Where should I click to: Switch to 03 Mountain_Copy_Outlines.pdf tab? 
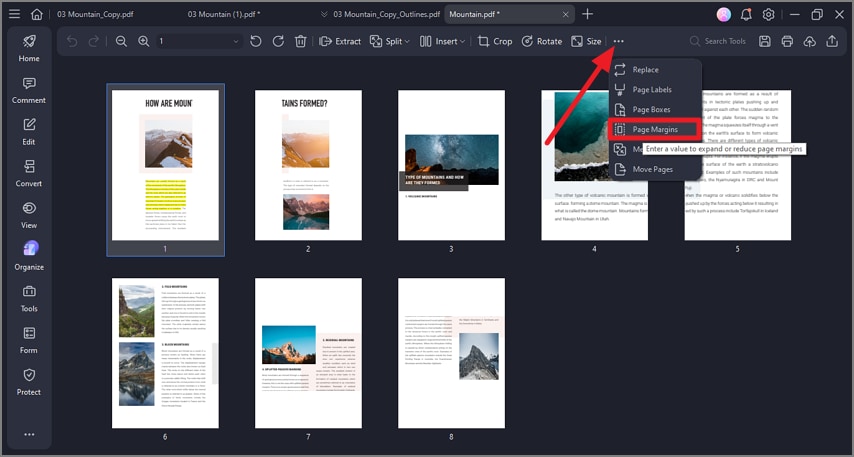pos(387,14)
